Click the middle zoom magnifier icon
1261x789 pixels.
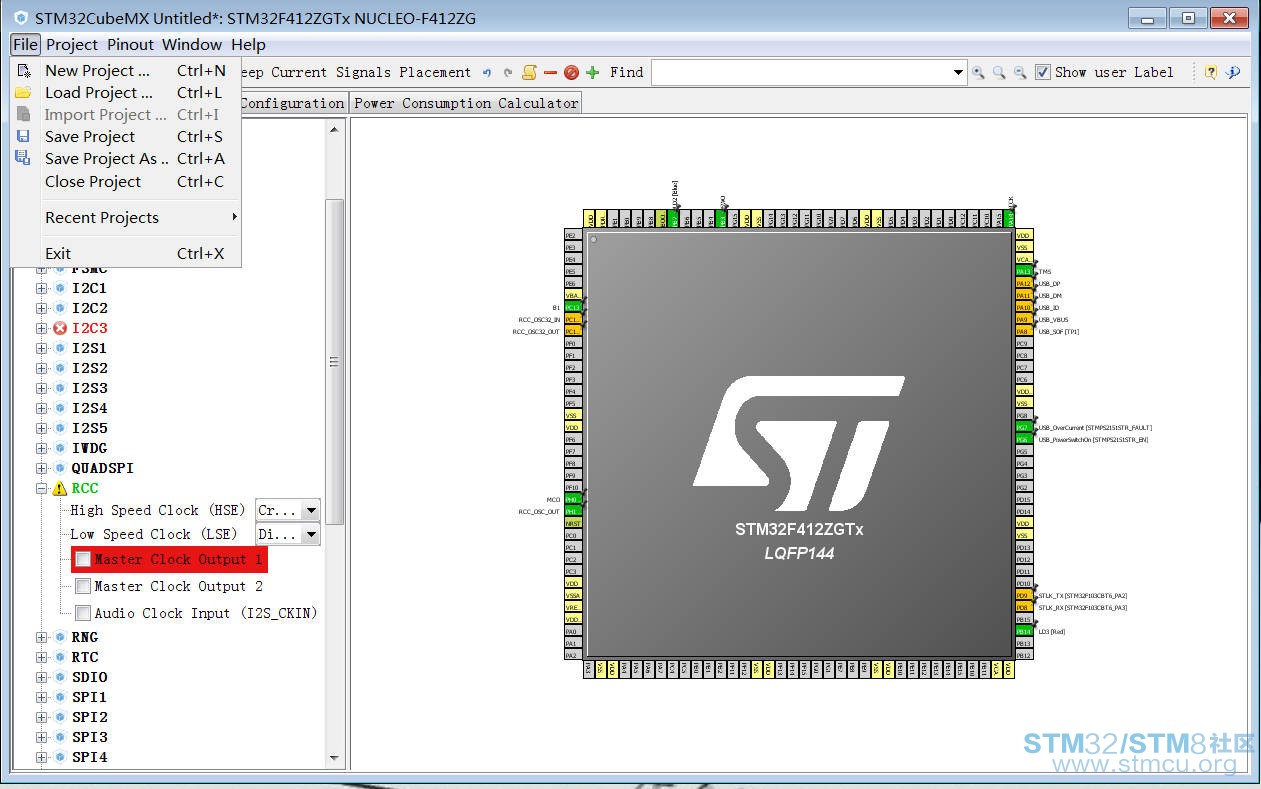(x=999, y=72)
